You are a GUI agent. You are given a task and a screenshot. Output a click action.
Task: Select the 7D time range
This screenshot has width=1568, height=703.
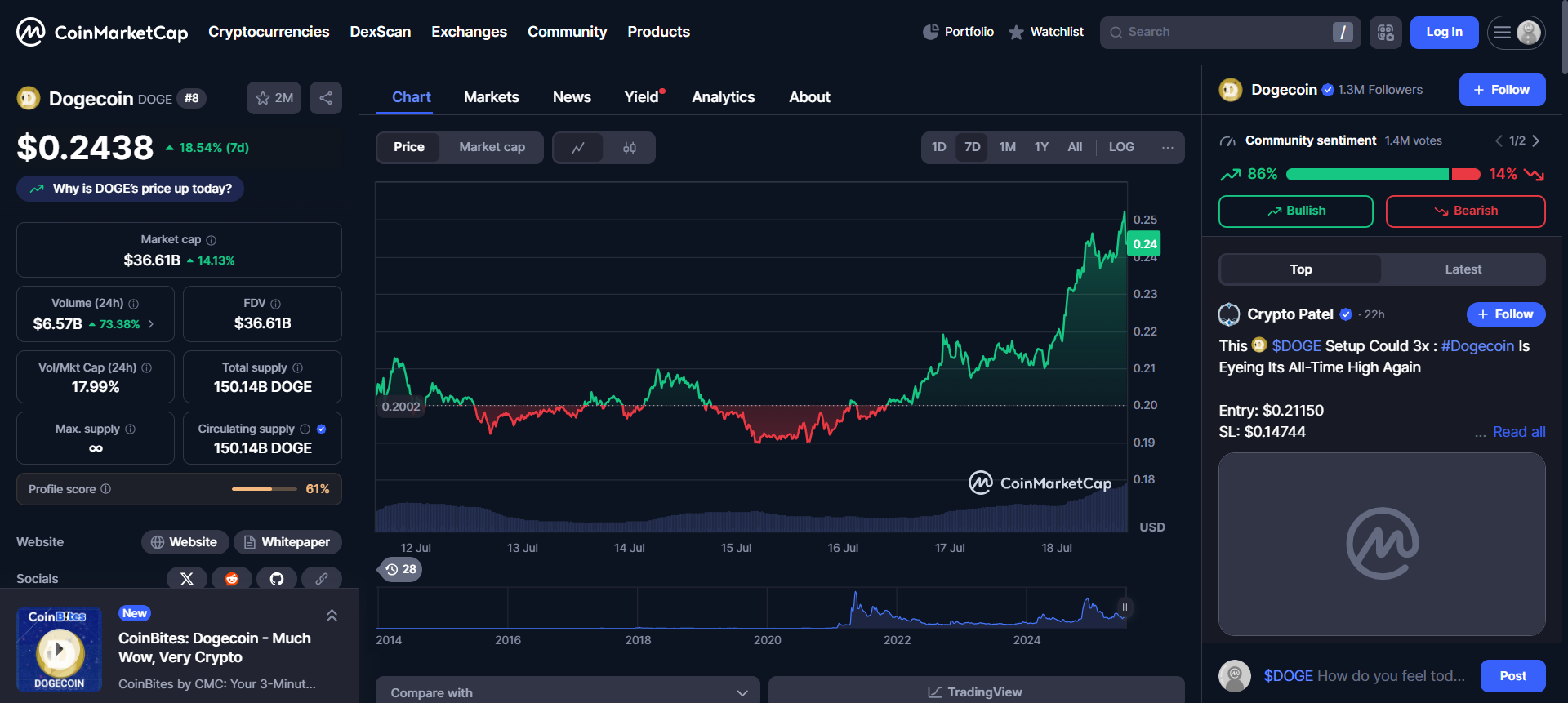point(972,148)
